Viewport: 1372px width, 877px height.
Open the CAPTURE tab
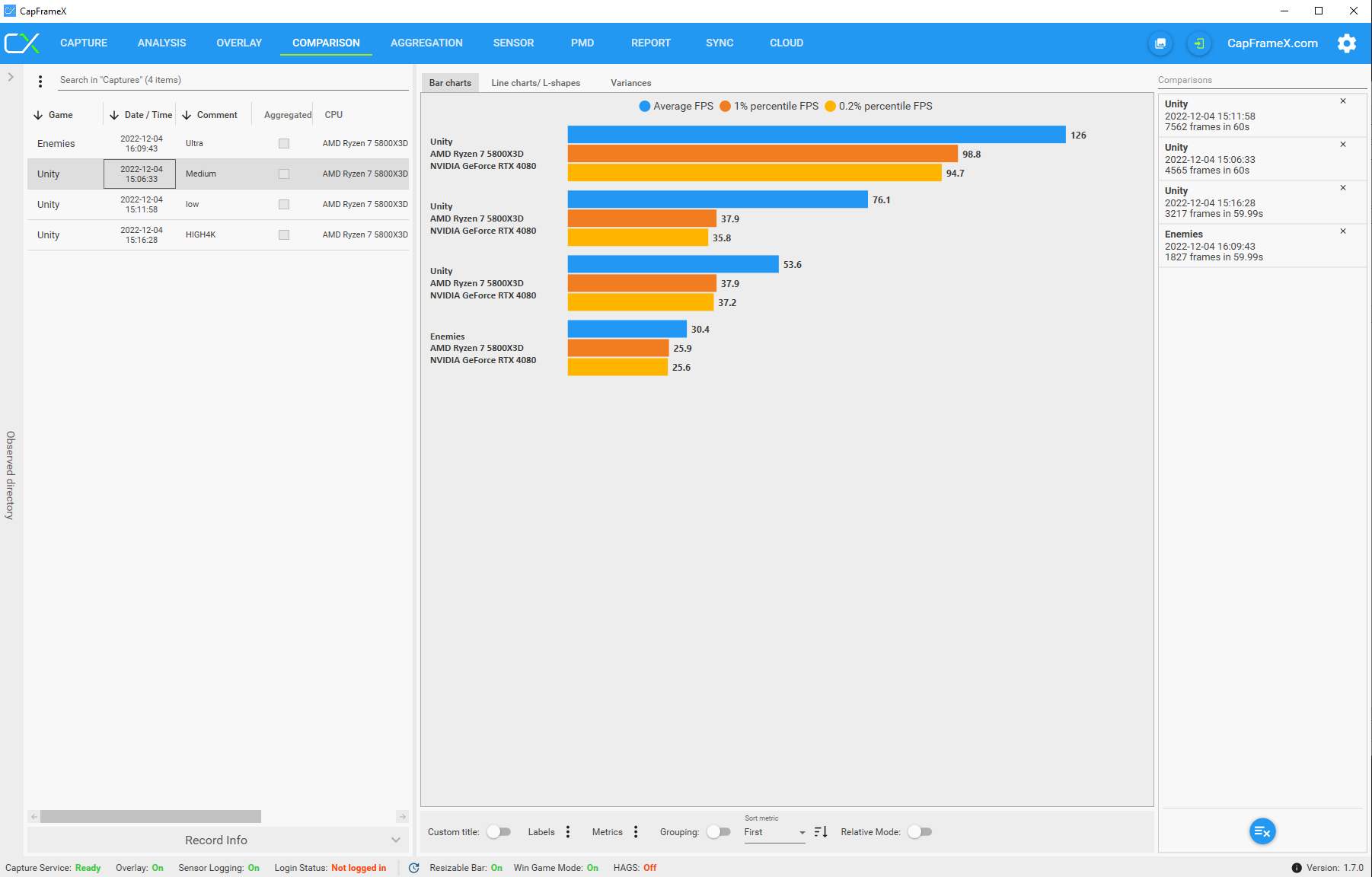tap(84, 43)
